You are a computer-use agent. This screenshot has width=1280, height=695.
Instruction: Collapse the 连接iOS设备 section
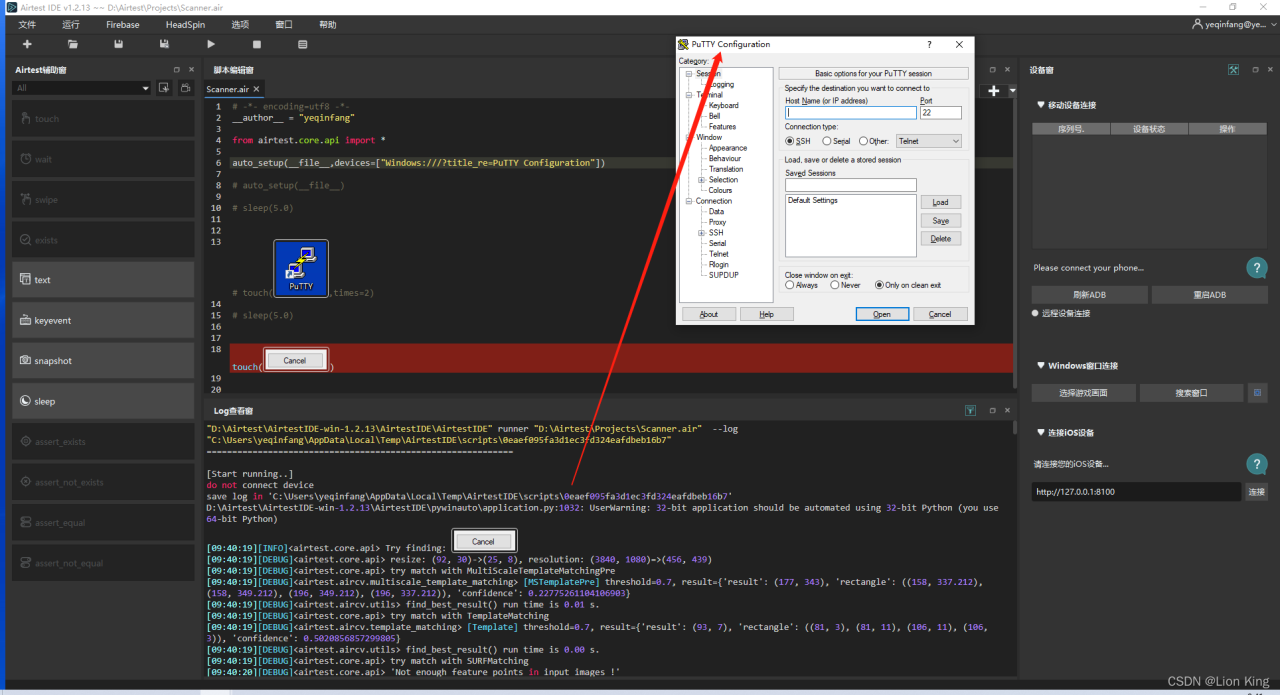[1040, 433]
